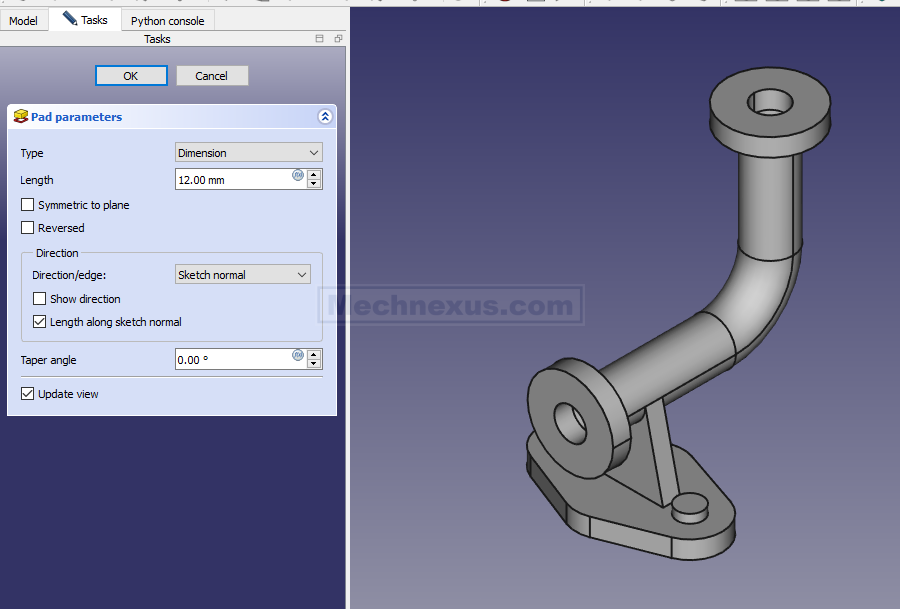
Task: Increase Taper angle with up arrow
Action: tap(313, 355)
